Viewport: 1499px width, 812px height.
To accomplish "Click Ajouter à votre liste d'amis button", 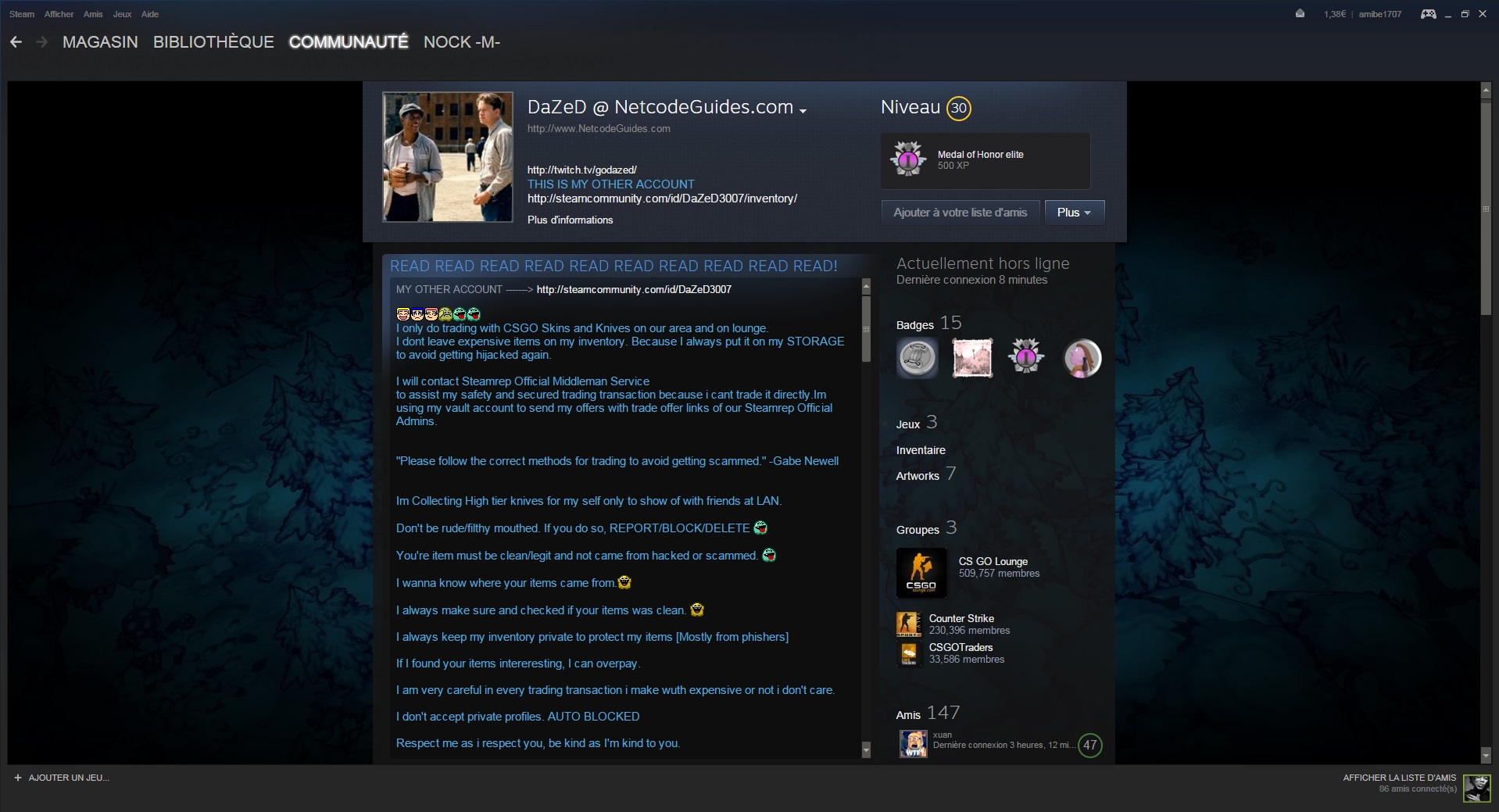I will [x=960, y=213].
